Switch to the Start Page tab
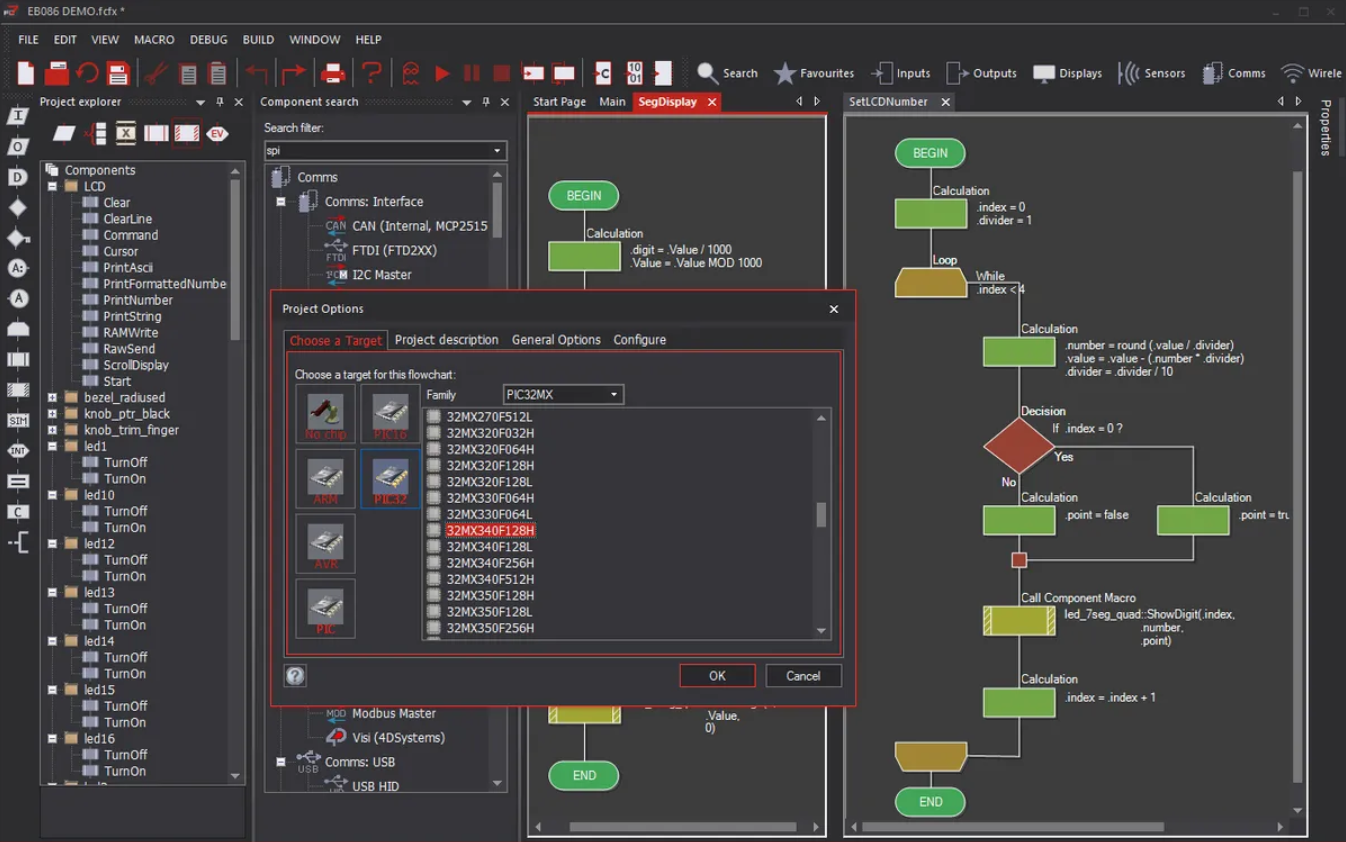 (x=559, y=102)
